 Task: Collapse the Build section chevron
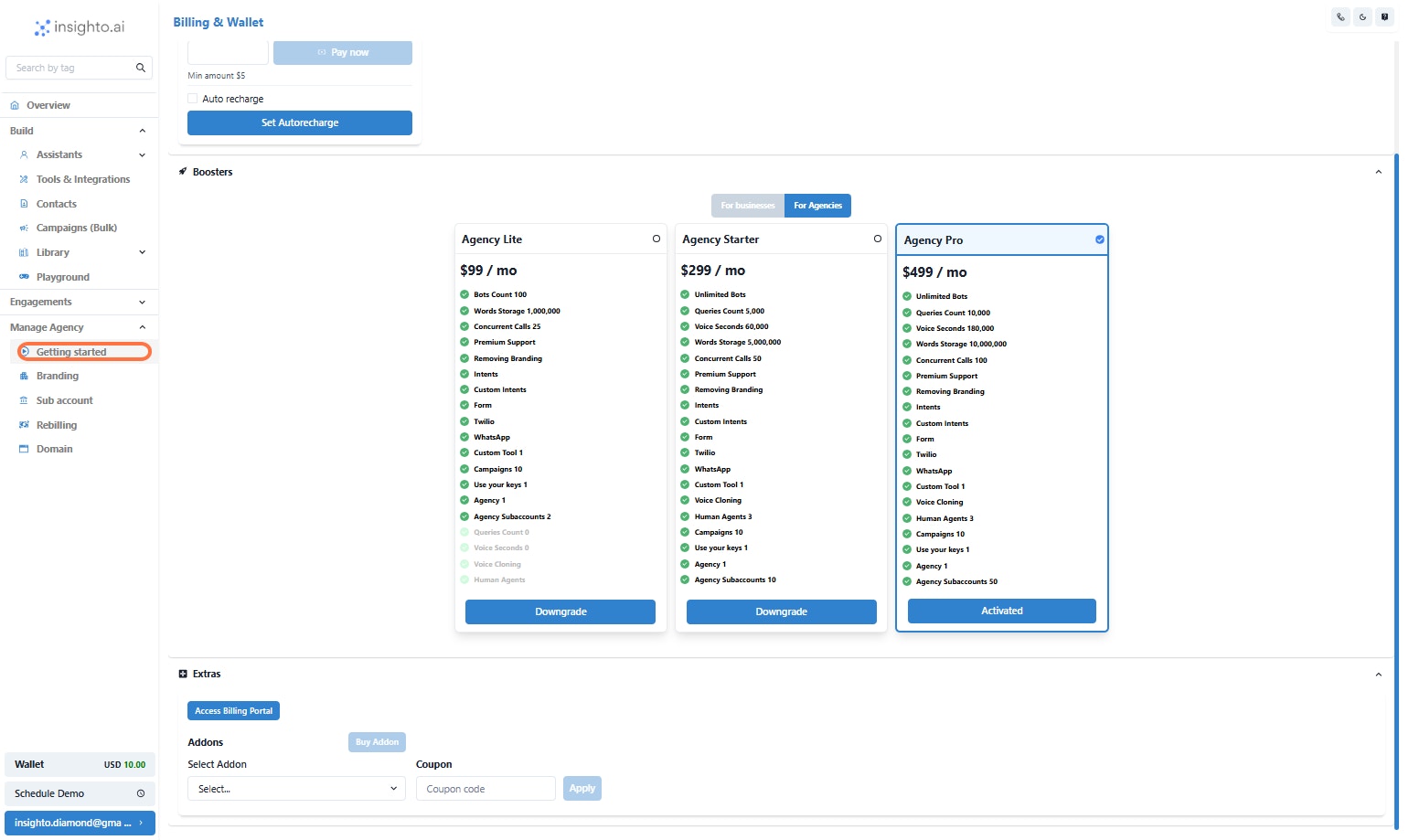coord(142,131)
